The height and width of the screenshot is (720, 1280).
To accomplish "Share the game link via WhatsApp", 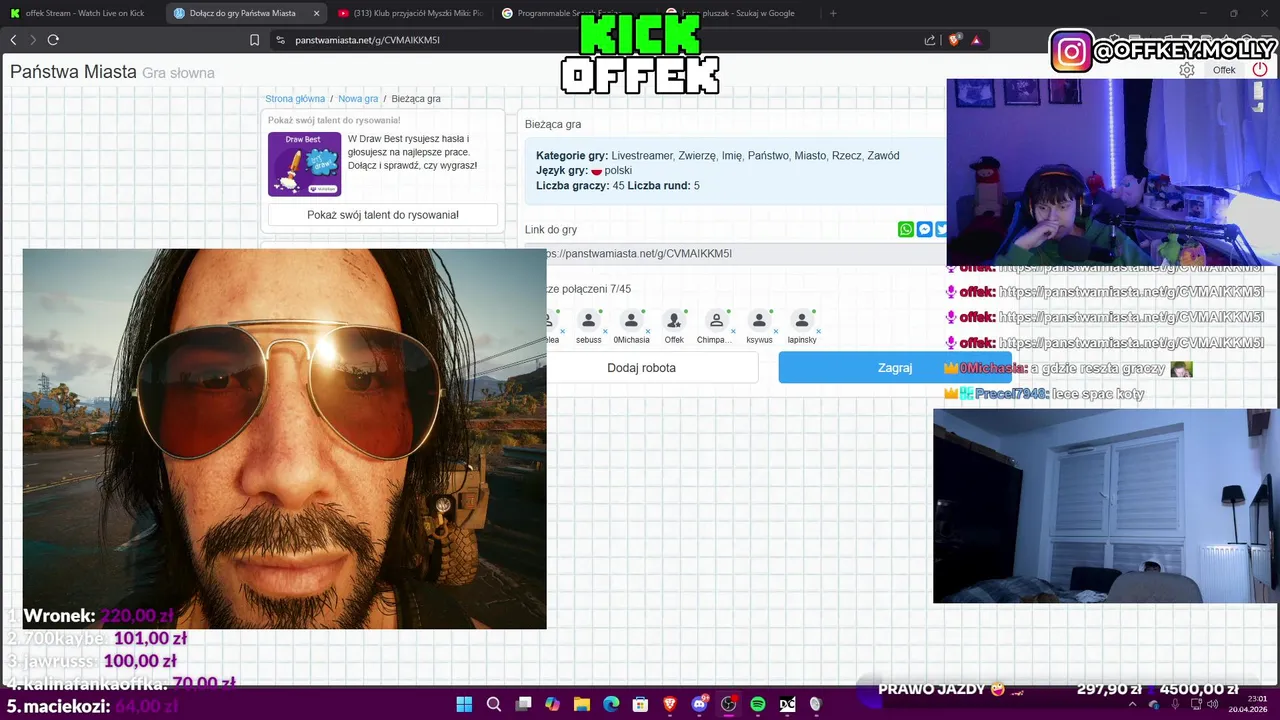I will (906, 229).
